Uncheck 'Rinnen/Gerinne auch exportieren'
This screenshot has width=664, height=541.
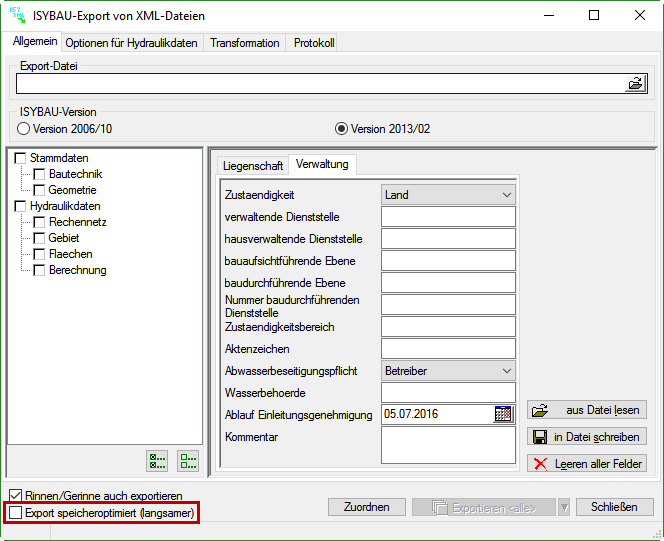(16, 496)
